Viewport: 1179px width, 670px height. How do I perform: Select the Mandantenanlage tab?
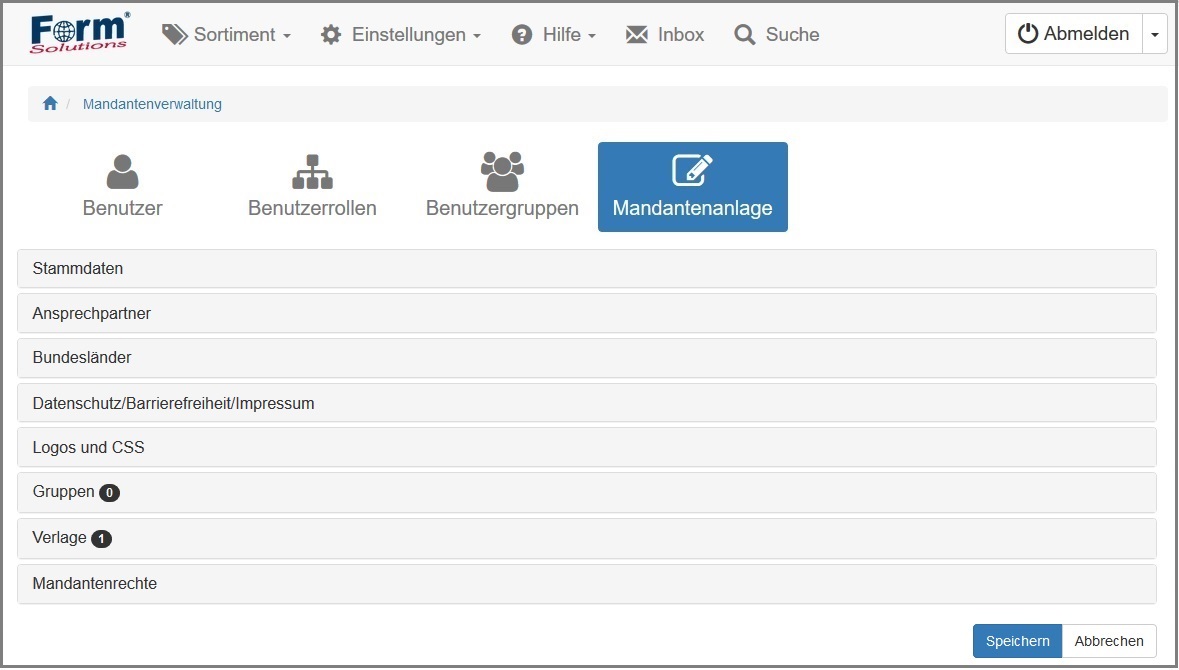(693, 186)
